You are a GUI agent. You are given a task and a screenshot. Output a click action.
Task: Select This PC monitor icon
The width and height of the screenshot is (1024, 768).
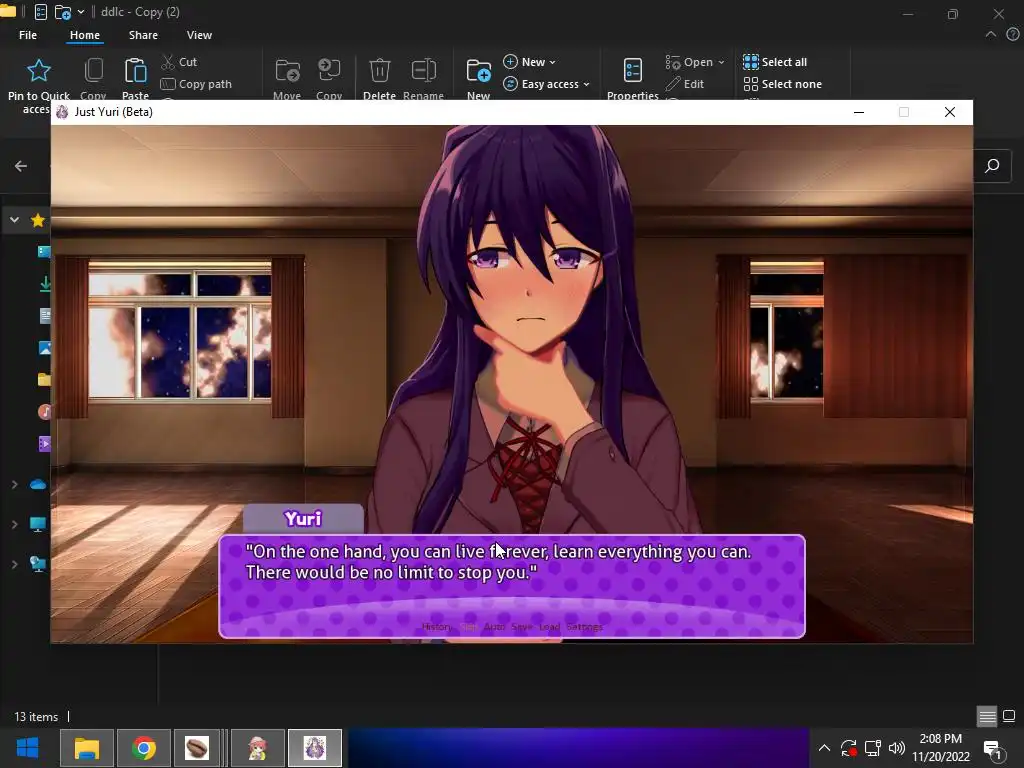pos(38,524)
